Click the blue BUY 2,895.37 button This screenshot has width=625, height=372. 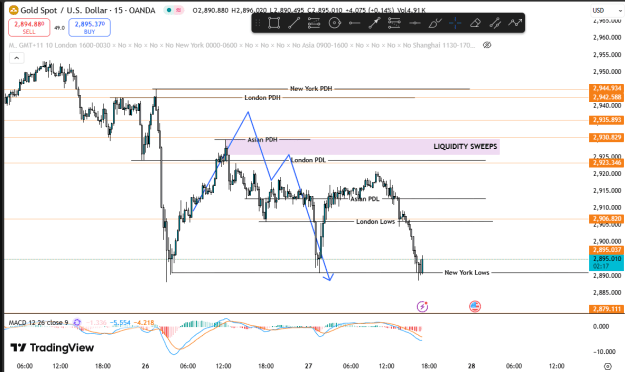click(89, 27)
